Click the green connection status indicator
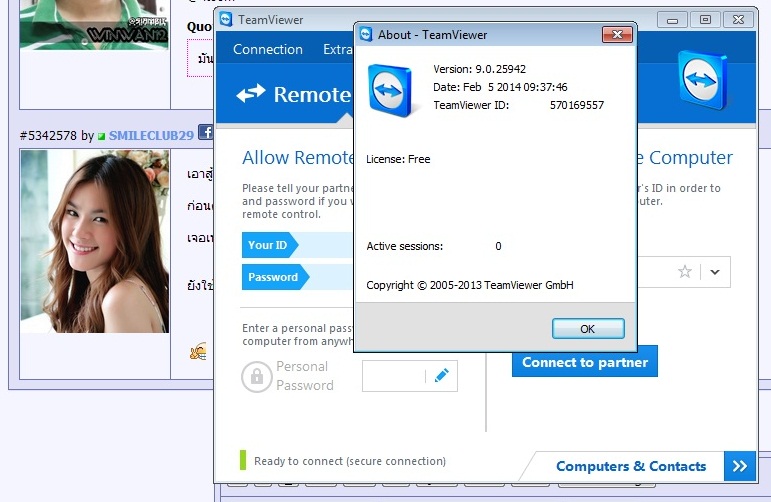 click(242, 460)
